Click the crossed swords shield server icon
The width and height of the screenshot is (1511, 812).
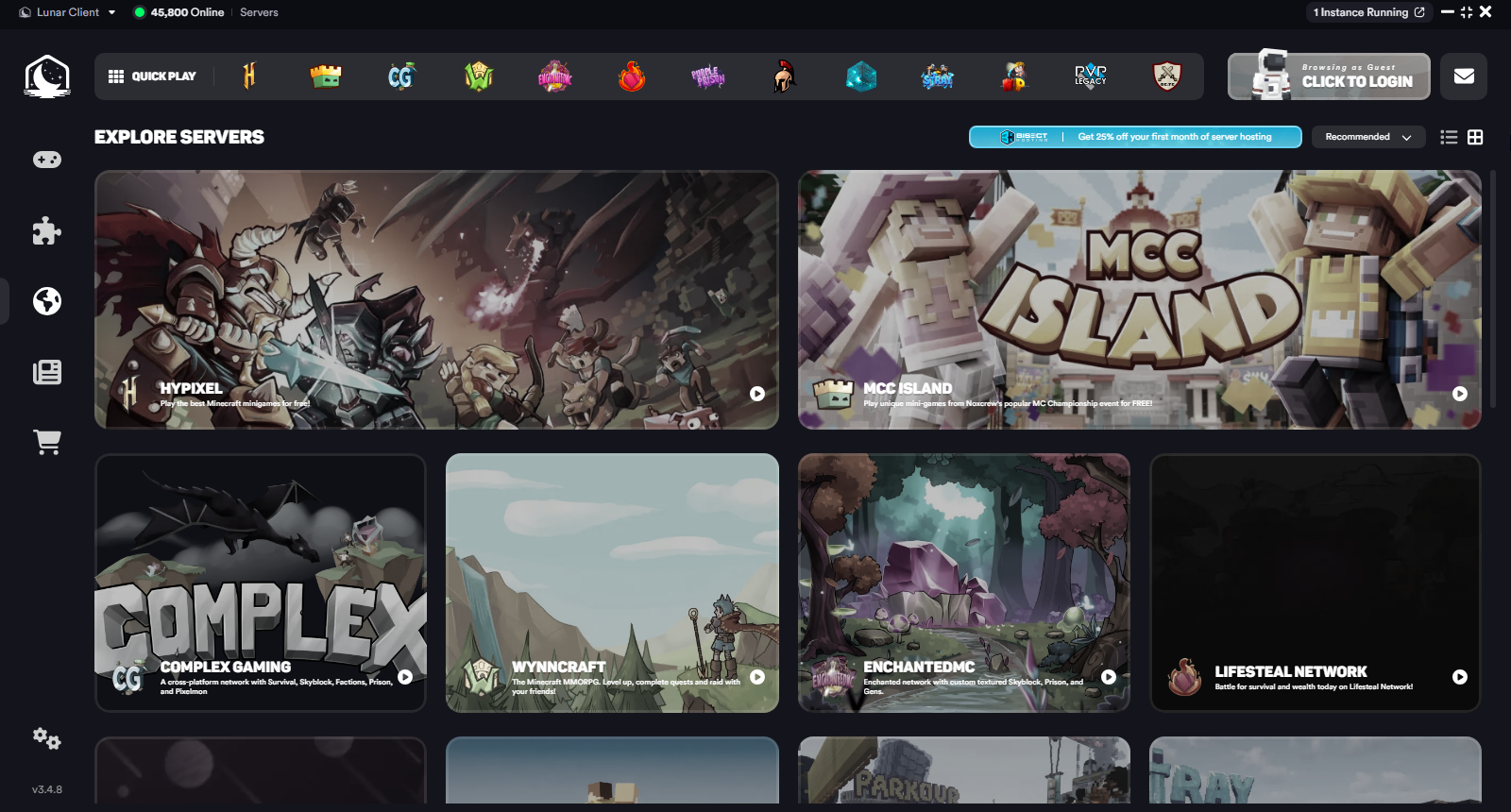tap(1167, 76)
